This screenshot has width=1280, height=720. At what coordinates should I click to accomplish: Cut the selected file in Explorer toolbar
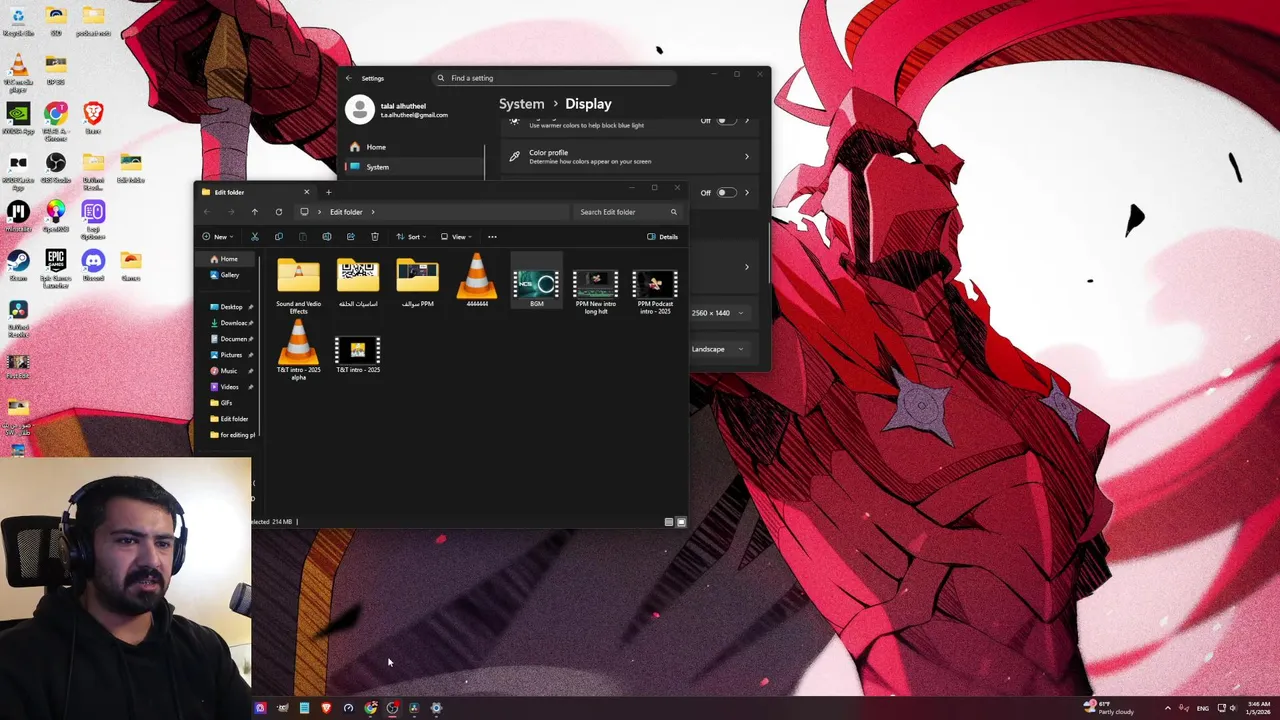(255, 237)
